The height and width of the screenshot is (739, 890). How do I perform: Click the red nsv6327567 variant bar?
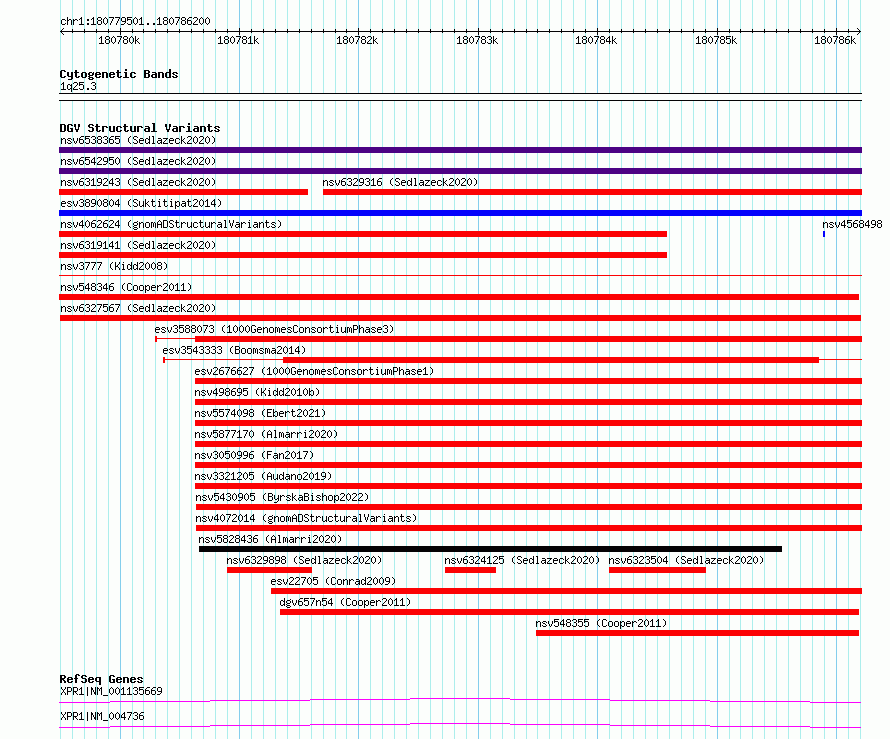(x=460, y=318)
